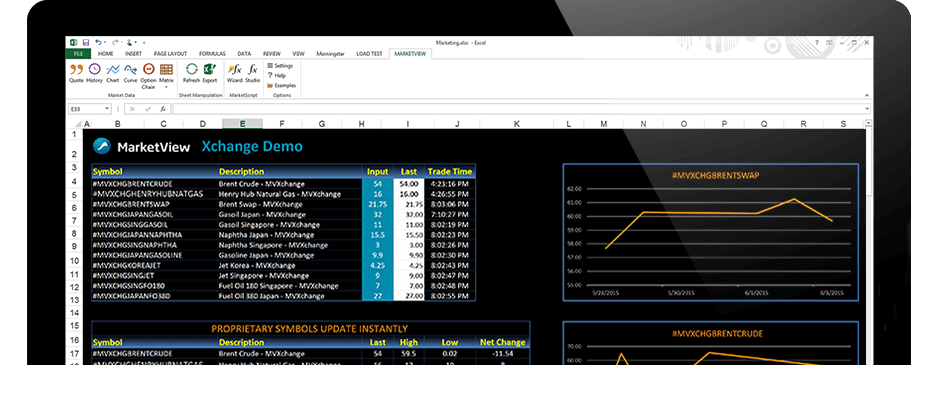Open the Undo history dropdown
Screen dimensions: 940x400
coord(105,43)
